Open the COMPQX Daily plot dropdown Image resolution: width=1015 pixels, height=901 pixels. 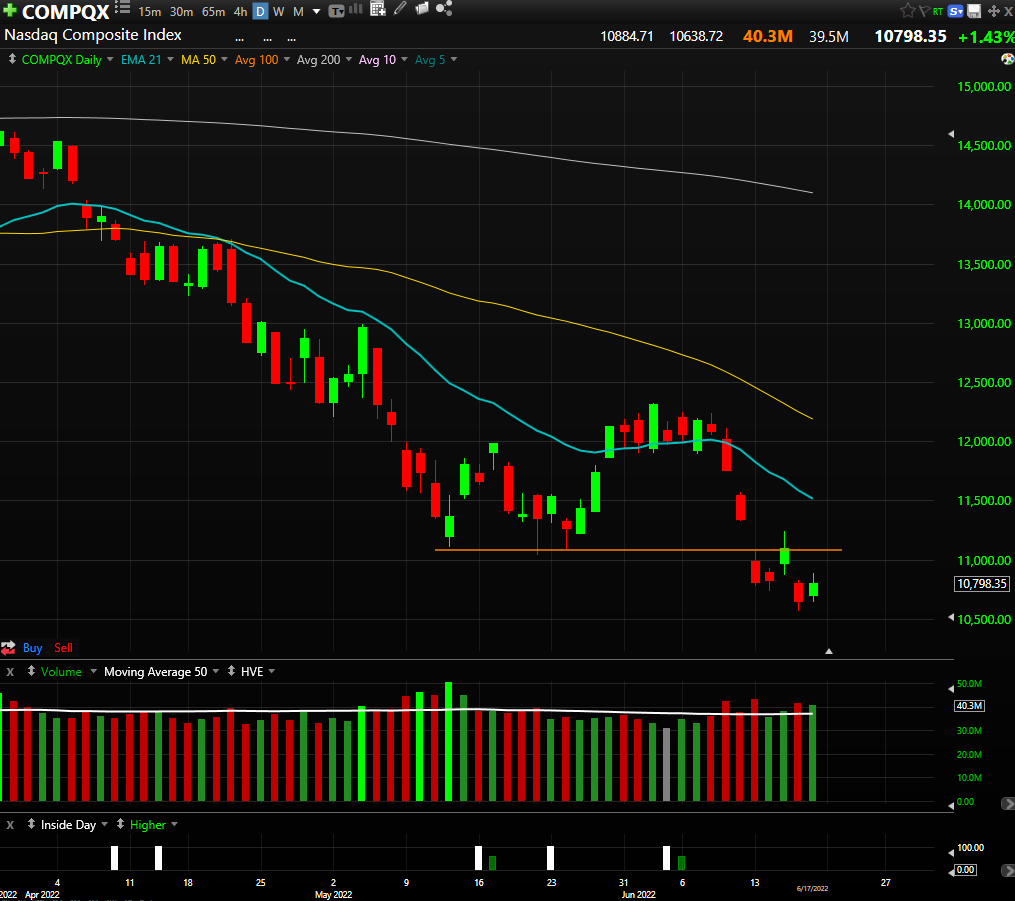(x=110, y=60)
